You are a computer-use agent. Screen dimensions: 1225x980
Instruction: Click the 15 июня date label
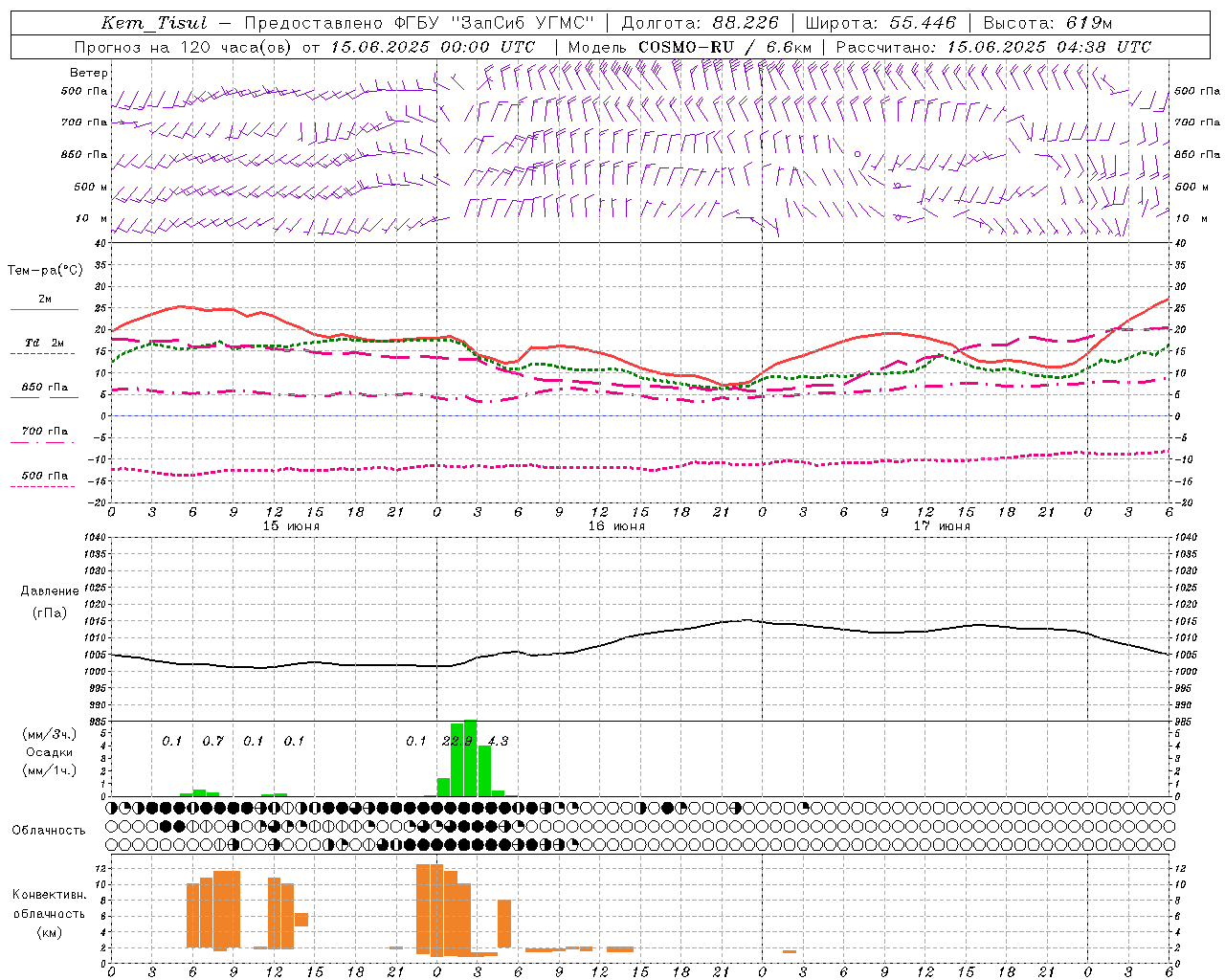tap(291, 526)
